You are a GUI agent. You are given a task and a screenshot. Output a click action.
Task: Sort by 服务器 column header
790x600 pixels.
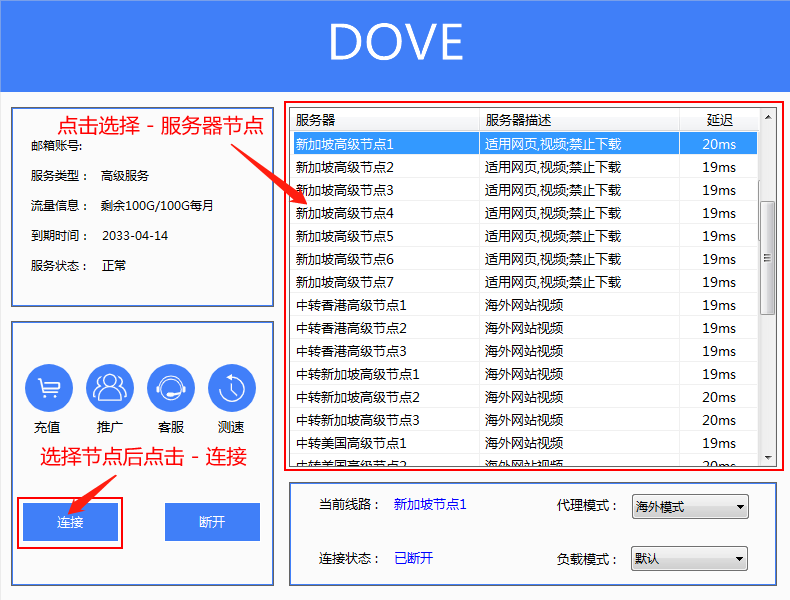pos(385,120)
